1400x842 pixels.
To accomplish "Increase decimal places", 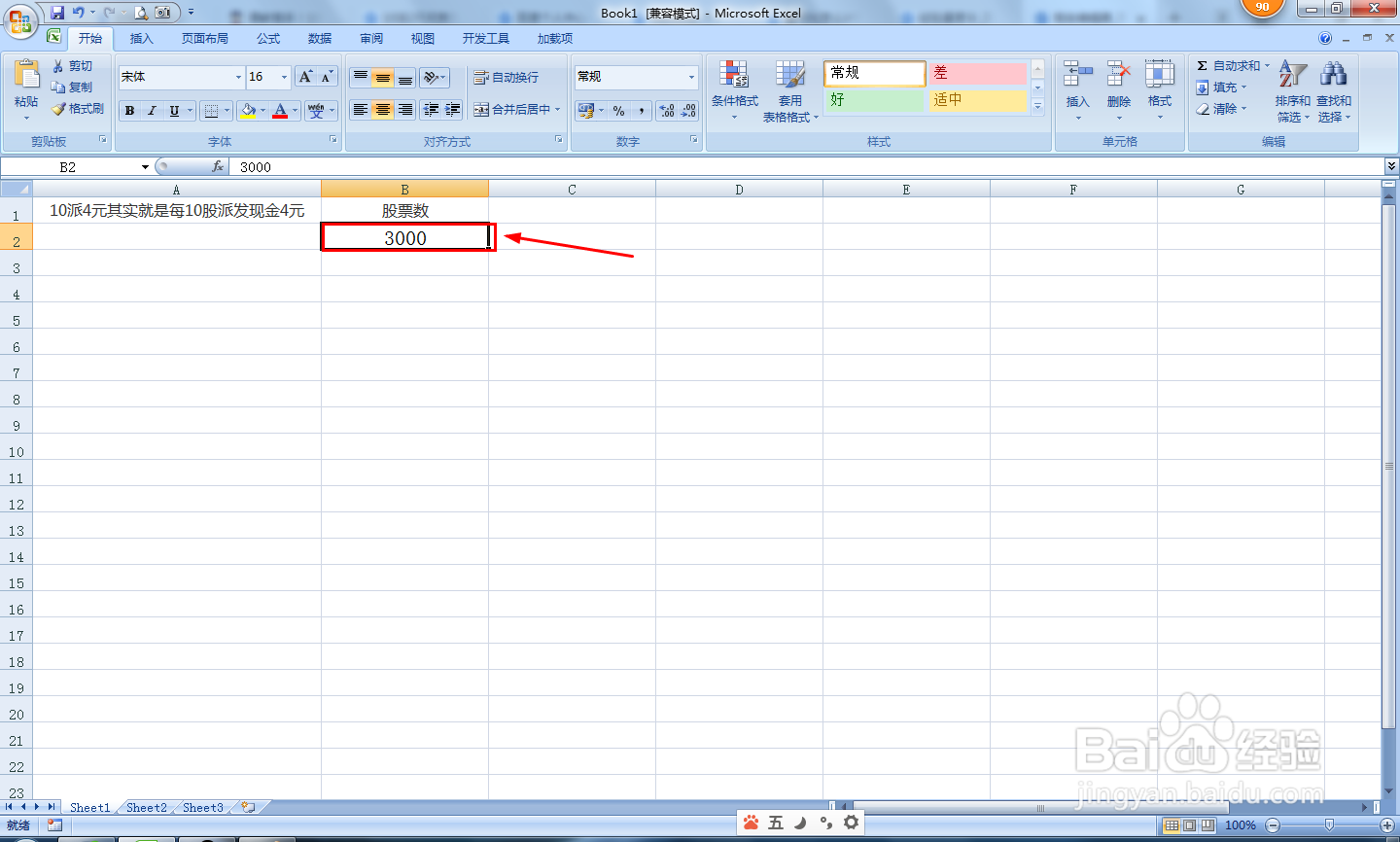I will pos(667,111).
